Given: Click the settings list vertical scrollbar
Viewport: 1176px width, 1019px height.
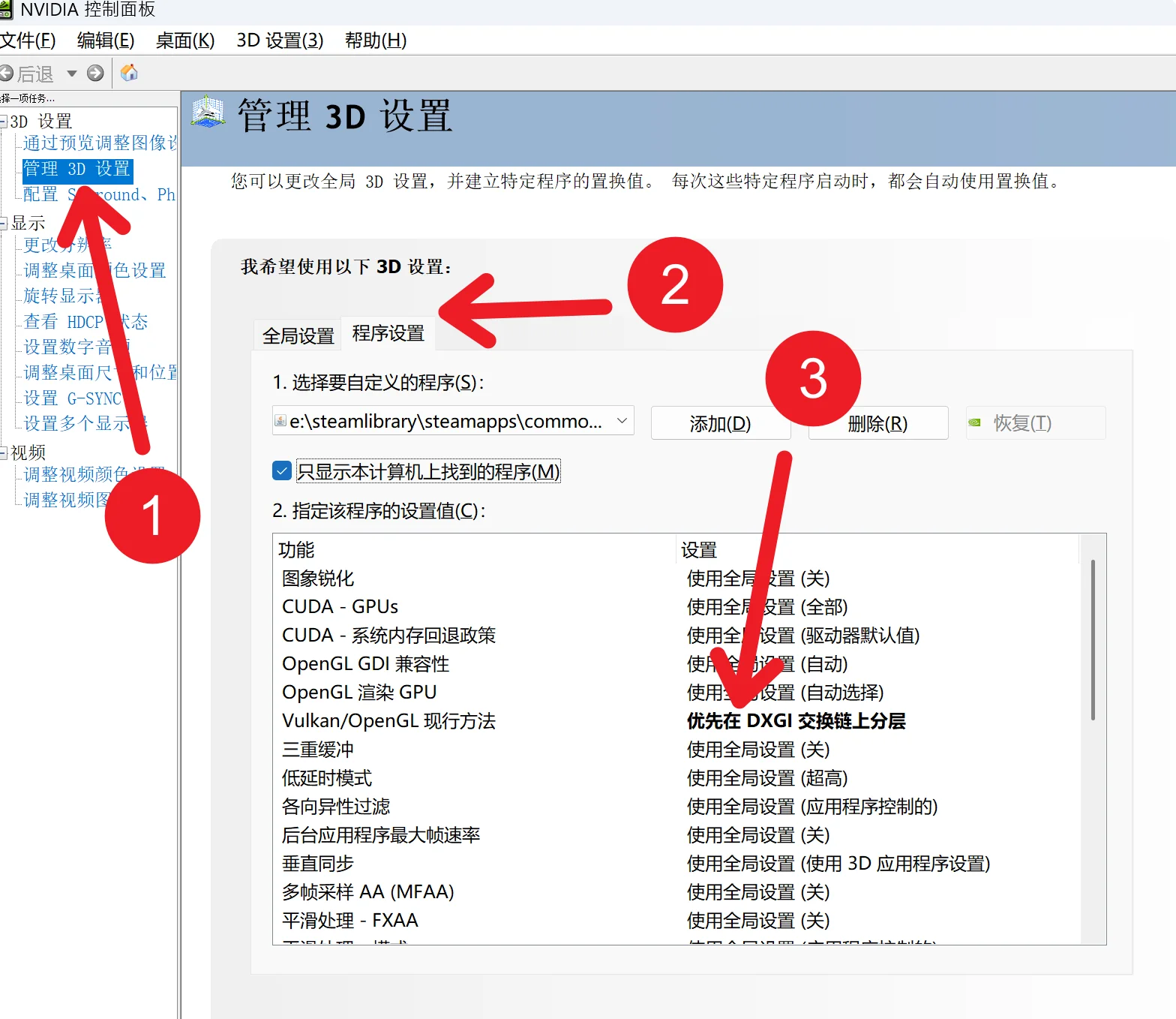Looking at the screenshot, I should pyautogui.click(x=1093, y=639).
